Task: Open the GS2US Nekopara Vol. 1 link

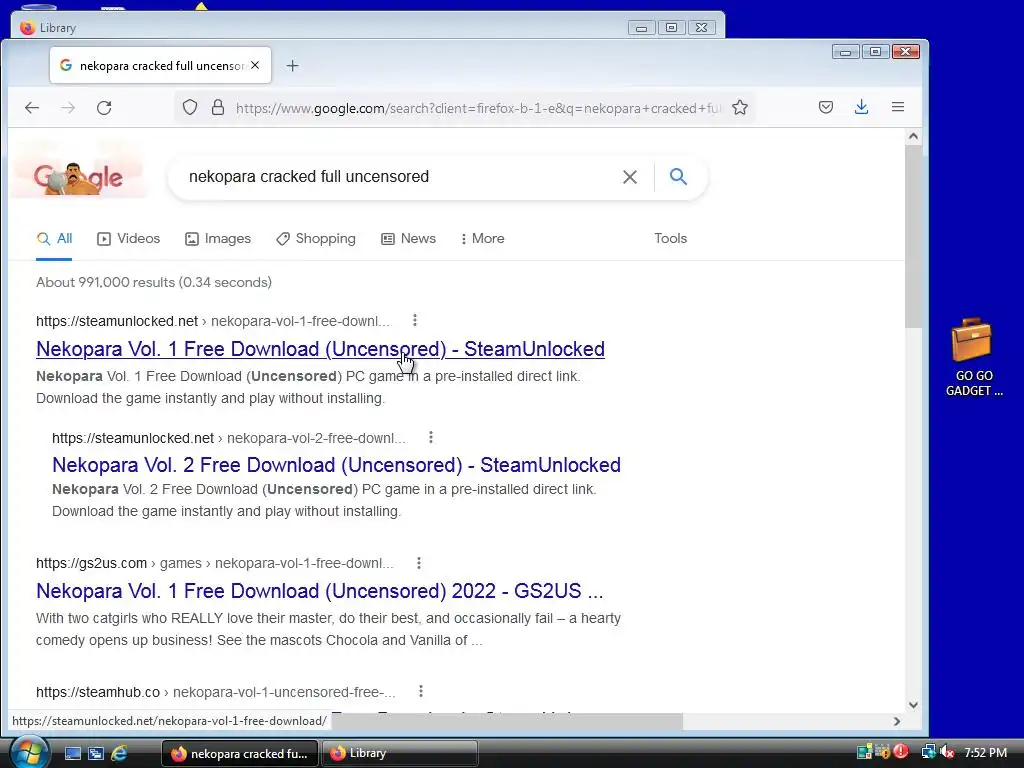Action: (319, 591)
